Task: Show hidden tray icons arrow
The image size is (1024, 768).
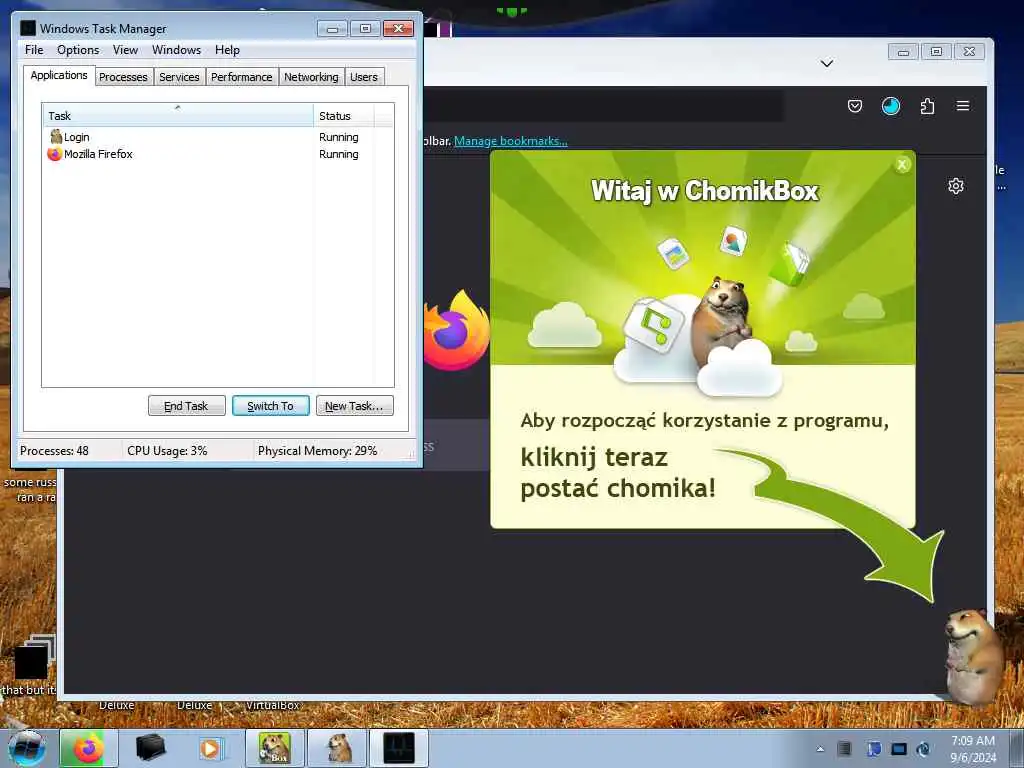Action: [x=820, y=749]
